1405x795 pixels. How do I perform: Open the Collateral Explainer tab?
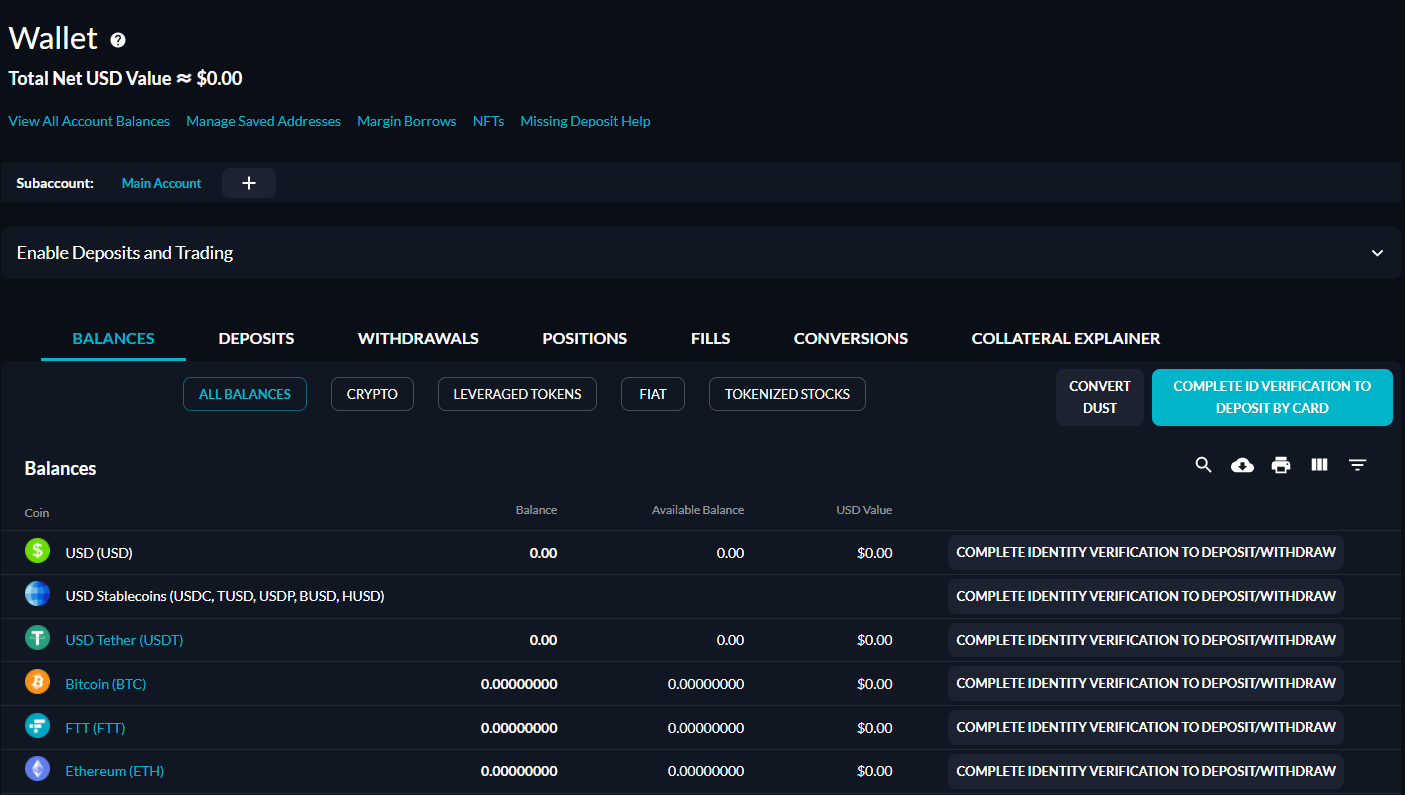coord(1066,338)
